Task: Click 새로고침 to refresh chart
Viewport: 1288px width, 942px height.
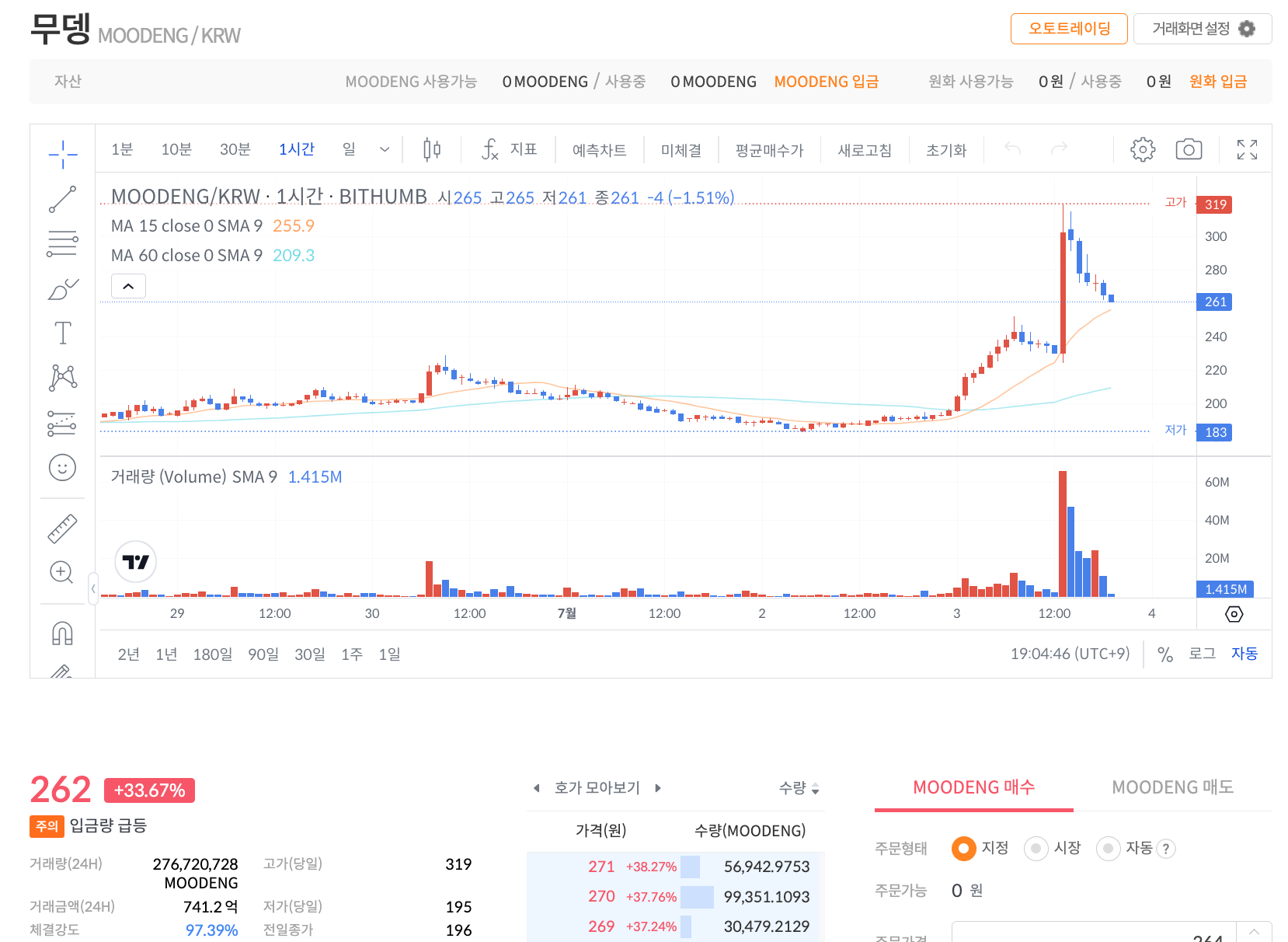Action: click(x=865, y=150)
